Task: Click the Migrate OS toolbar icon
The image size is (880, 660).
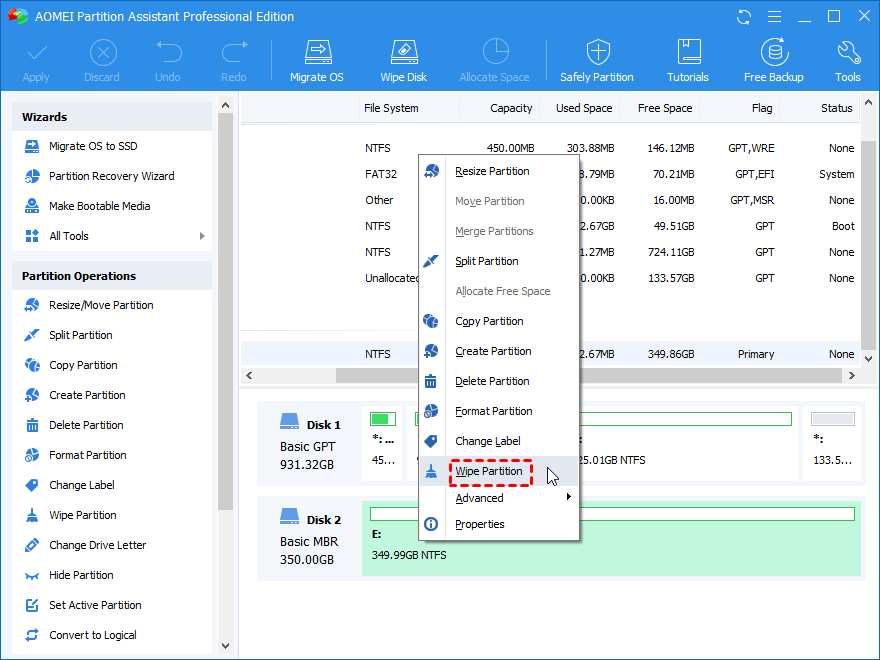Action: (x=316, y=60)
